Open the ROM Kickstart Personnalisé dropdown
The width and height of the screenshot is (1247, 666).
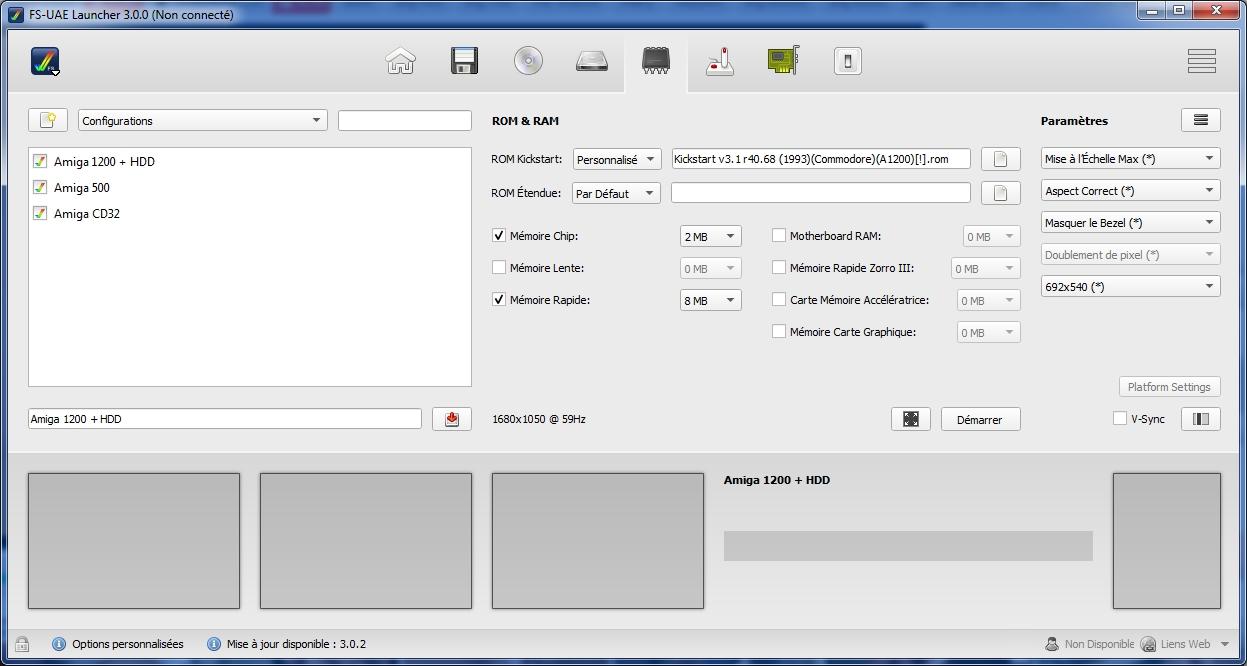(616, 159)
